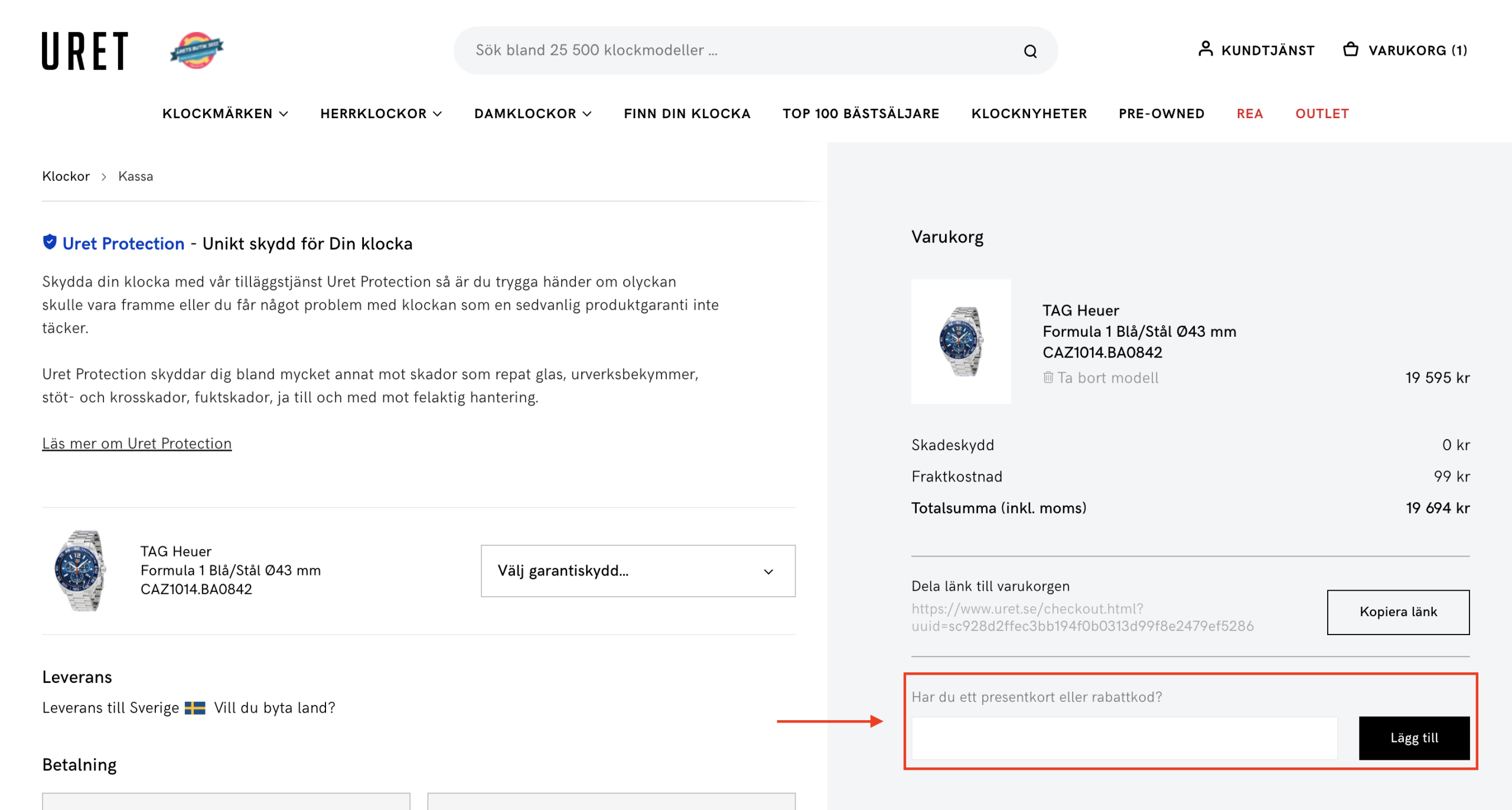The image size is (1512, 810).
Task: Expand the Herrklockor menu
Action: click(x=381, y=113)
